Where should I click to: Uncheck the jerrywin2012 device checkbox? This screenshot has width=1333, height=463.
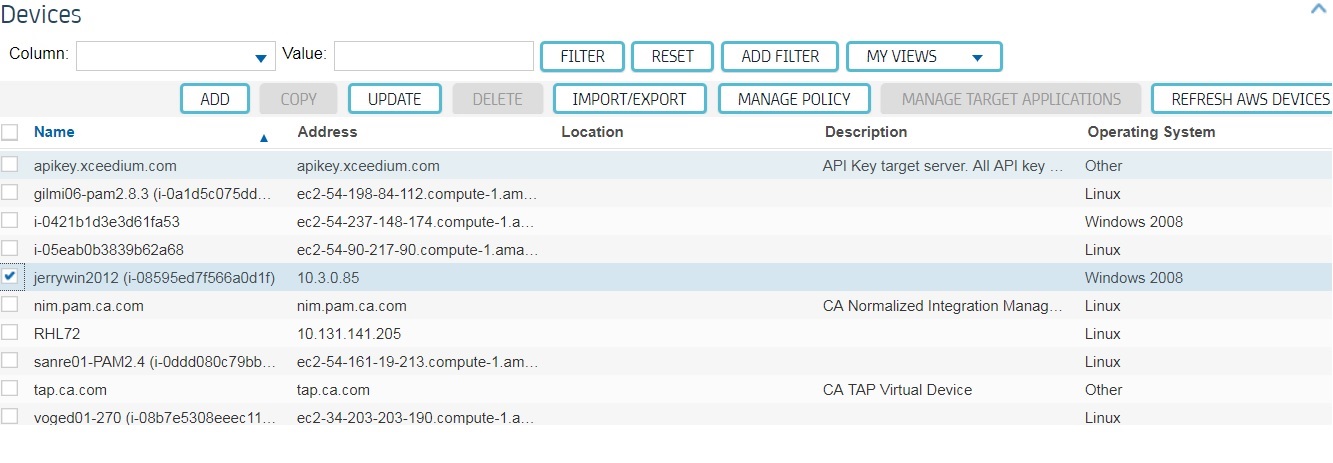click(x=10, y=276)
